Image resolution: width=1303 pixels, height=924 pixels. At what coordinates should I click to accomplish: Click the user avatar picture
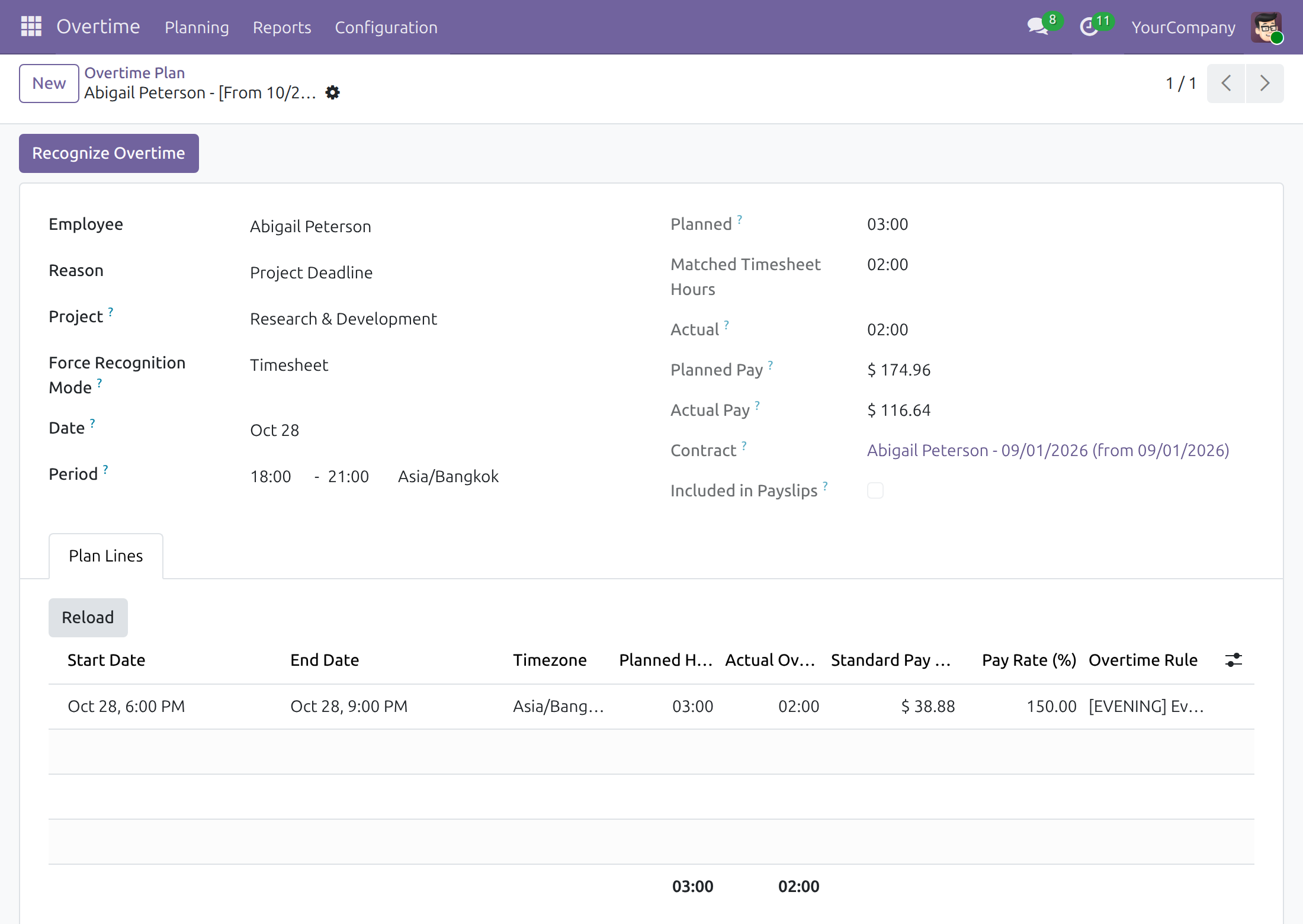pyautogui.click(x=1266, y=27)
